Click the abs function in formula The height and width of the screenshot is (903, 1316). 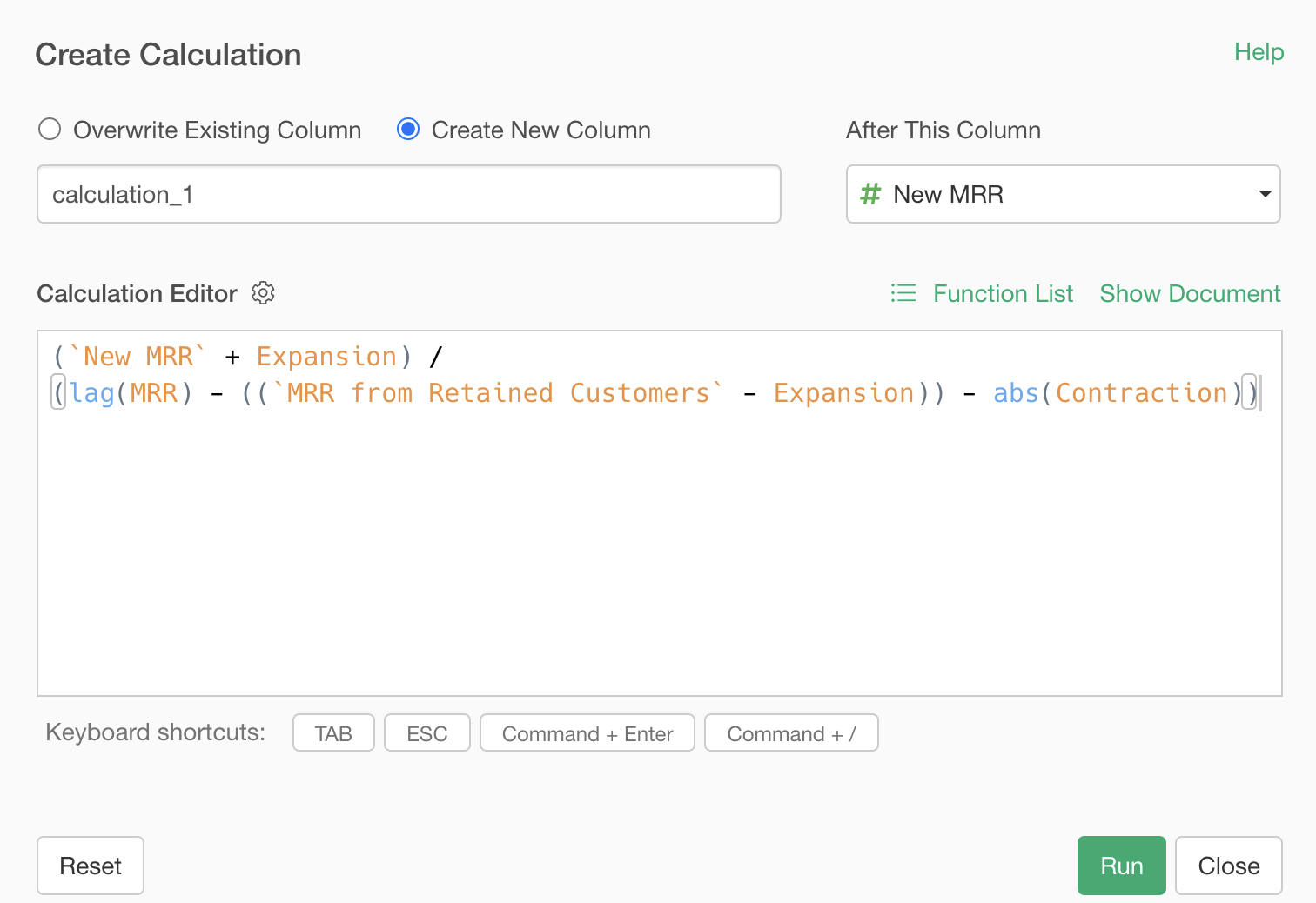tap(1016, 393)
